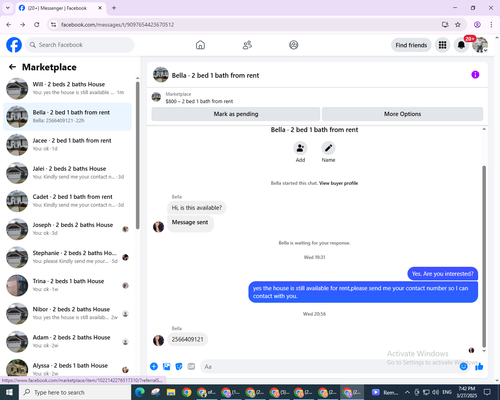The width and height of the screenshot is (500, 400).
Task: Open the notifications bell
Action: (461, 45)
